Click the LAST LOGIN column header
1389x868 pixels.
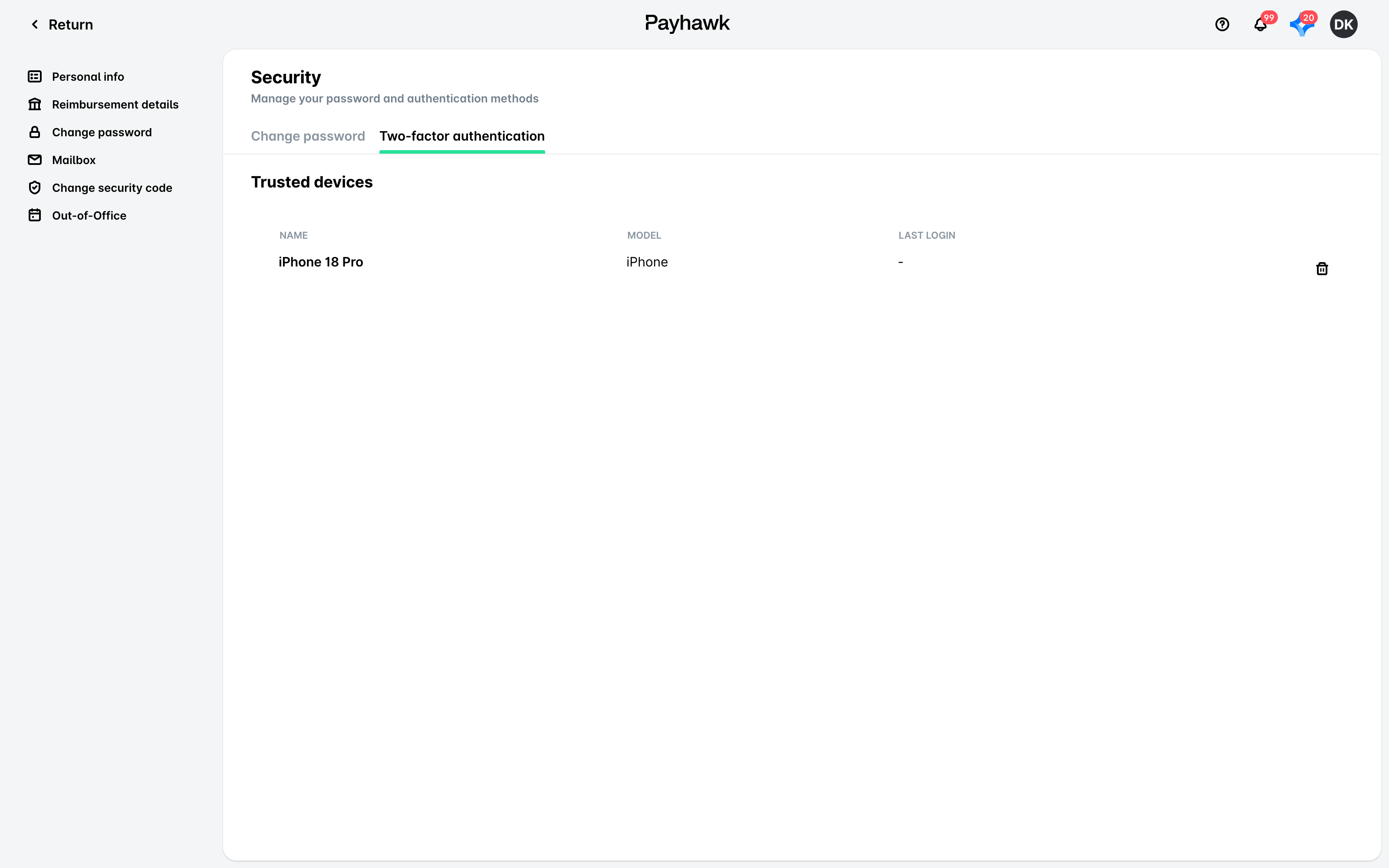(x=927, y=235)
